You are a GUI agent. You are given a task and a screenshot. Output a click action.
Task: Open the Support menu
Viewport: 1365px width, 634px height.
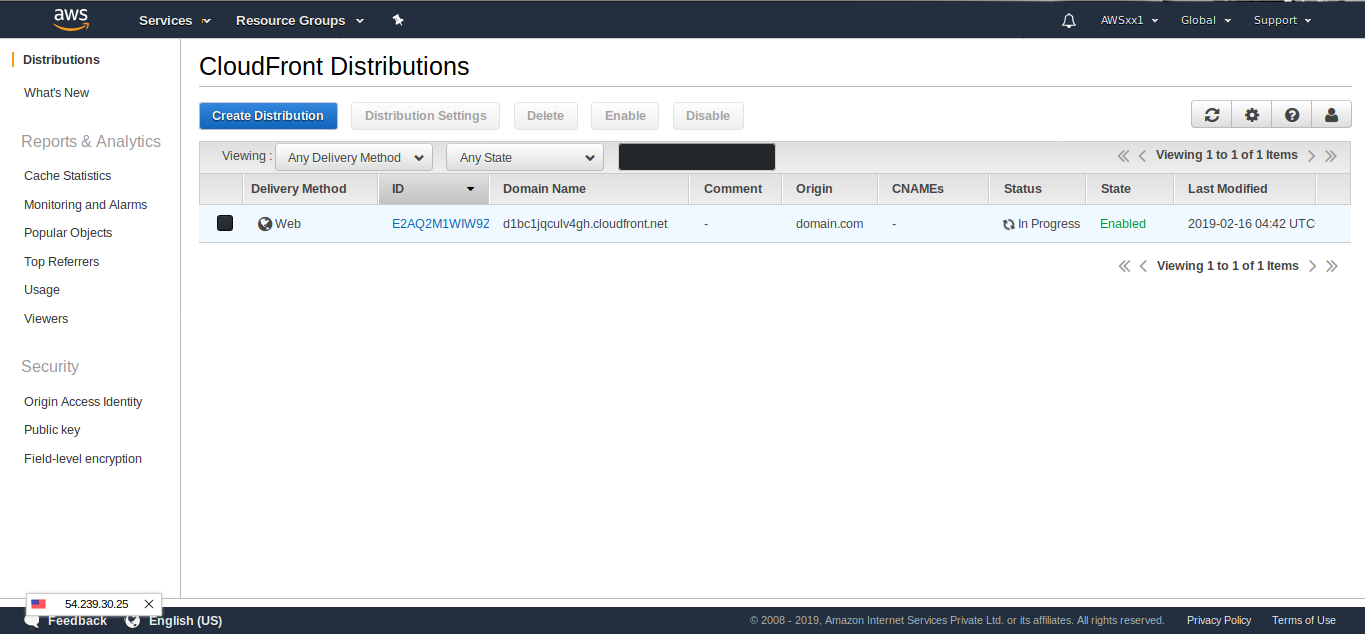[1282, 20]
